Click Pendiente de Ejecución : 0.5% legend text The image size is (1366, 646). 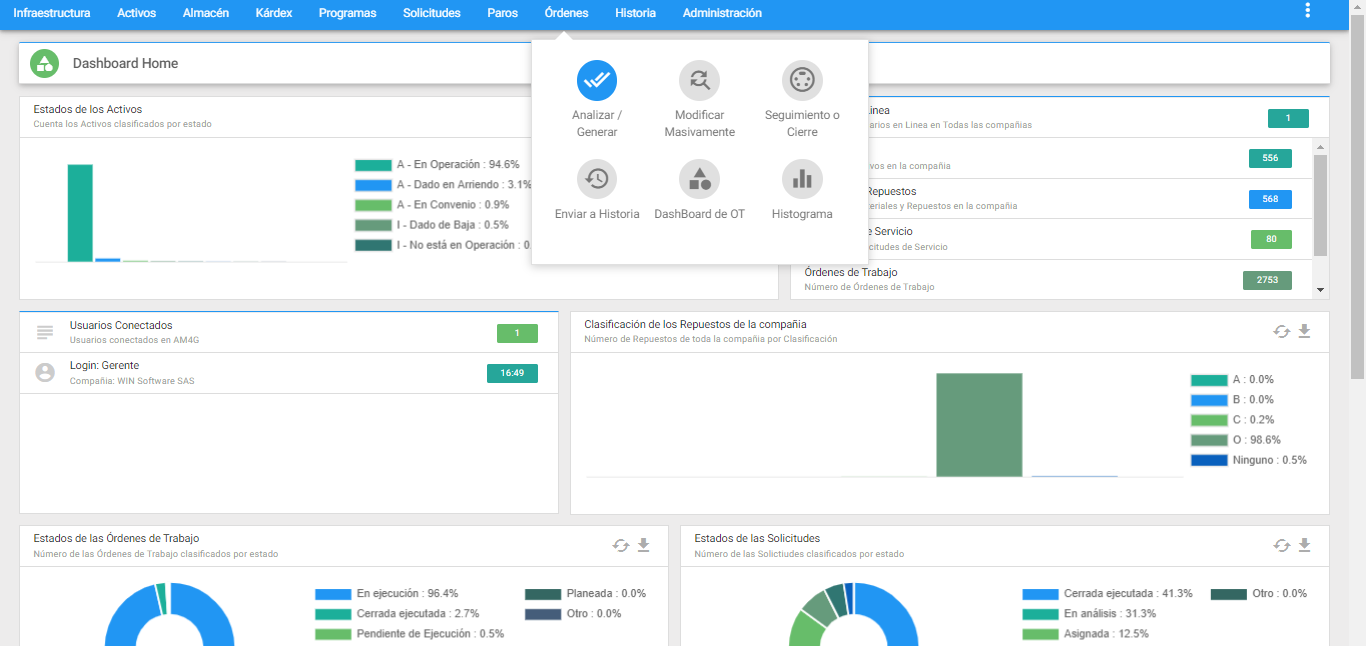point(430,634)
